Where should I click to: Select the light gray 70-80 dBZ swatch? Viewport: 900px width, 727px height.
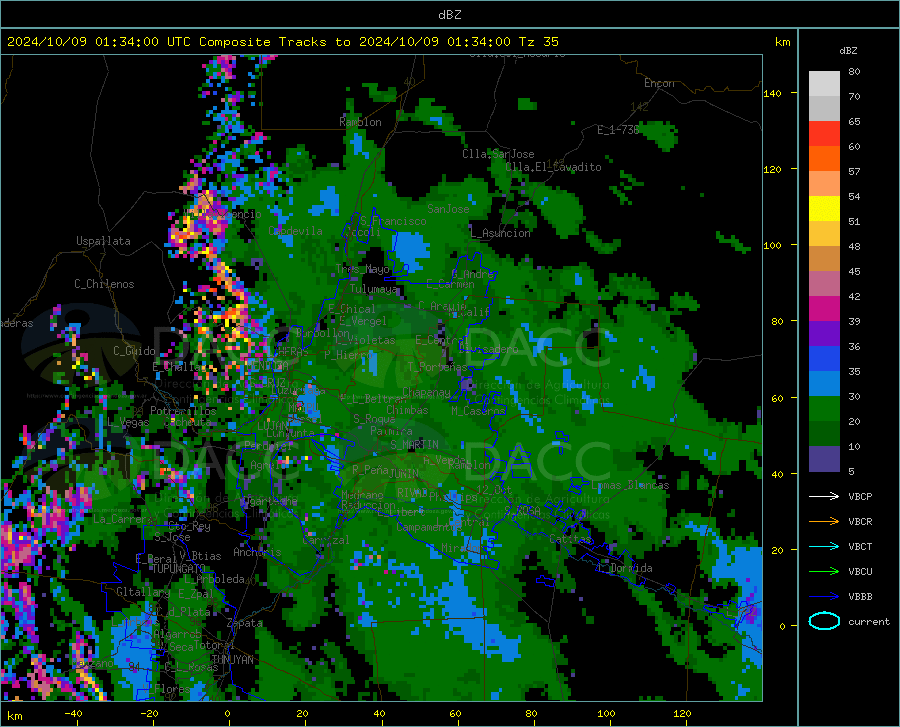[x=824, y=84]
